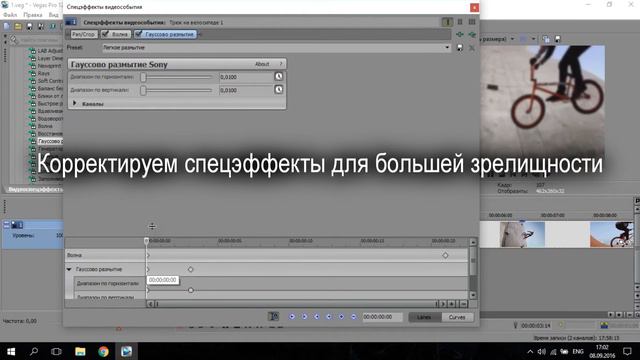Click the keyframe lanes scroll-up arrow
The image size is (640, 360).
[473, 242]
